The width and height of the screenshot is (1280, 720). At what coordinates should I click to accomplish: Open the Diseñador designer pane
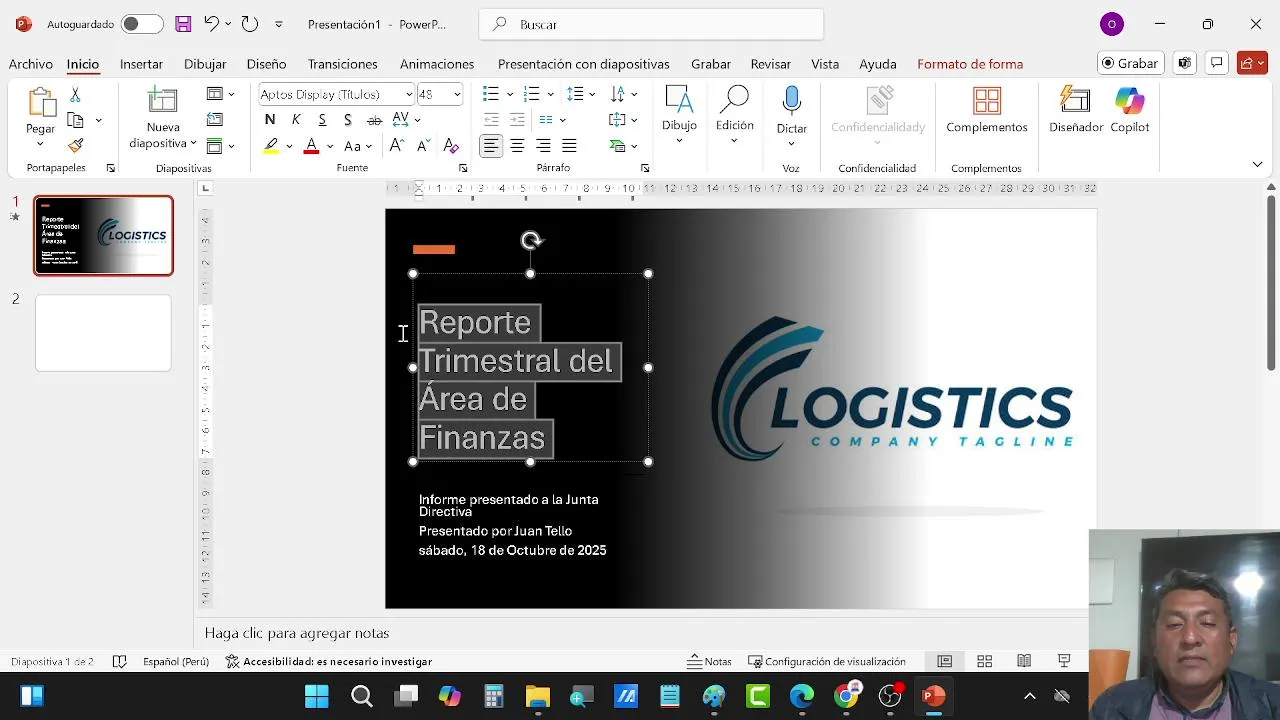tap(1076, 110)
